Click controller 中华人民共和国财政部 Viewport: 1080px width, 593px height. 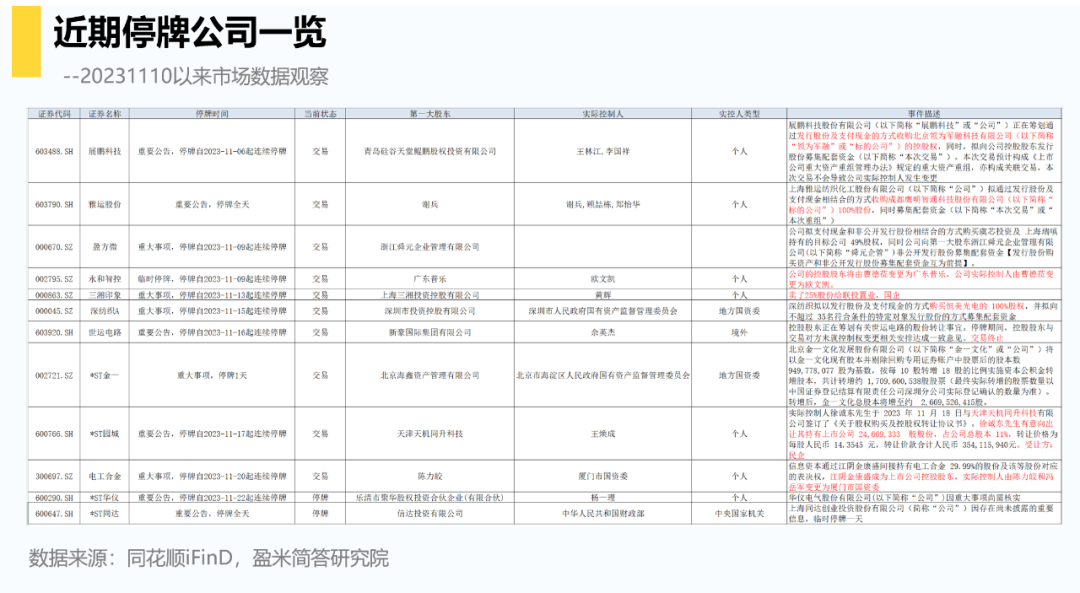[603, 513]
